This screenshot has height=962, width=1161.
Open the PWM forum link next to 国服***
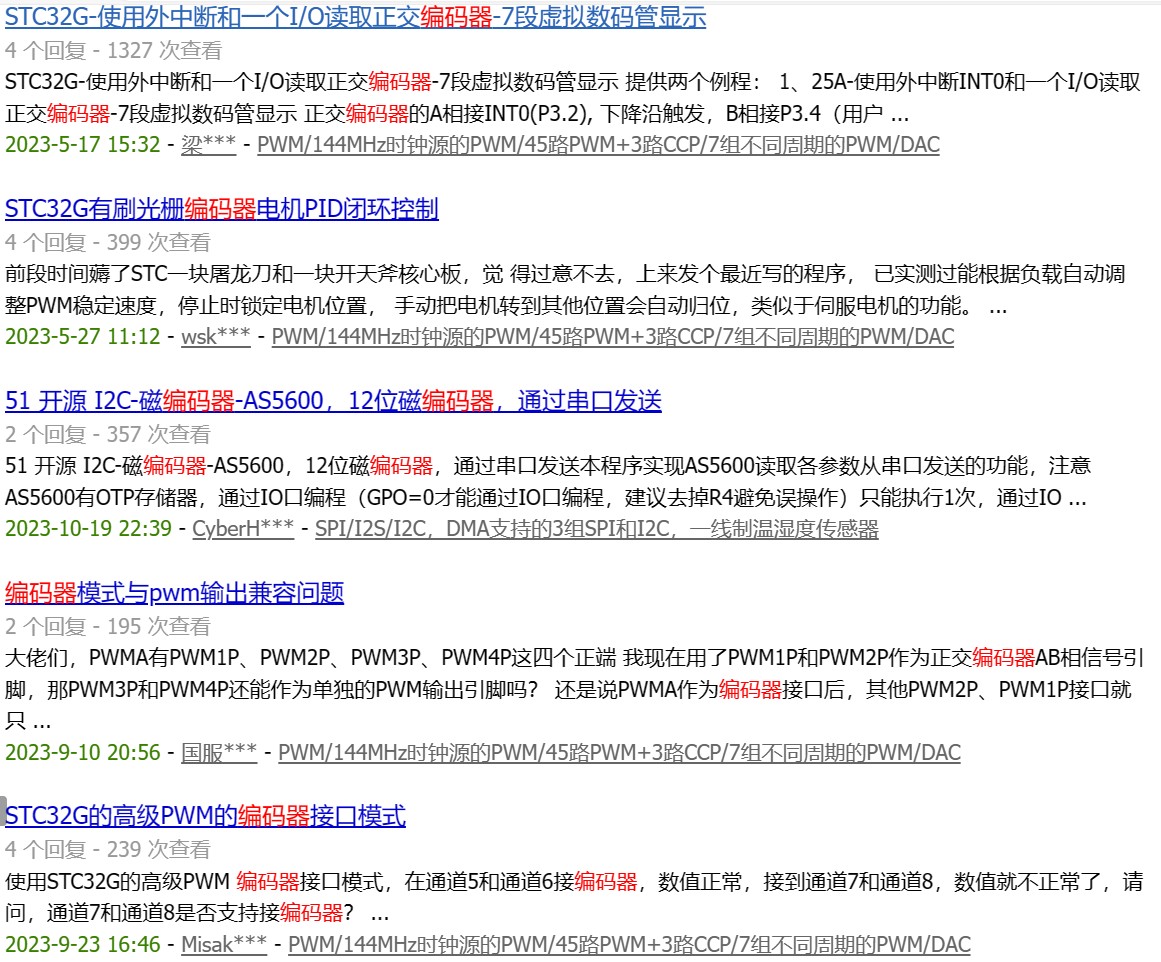point(619,752)
